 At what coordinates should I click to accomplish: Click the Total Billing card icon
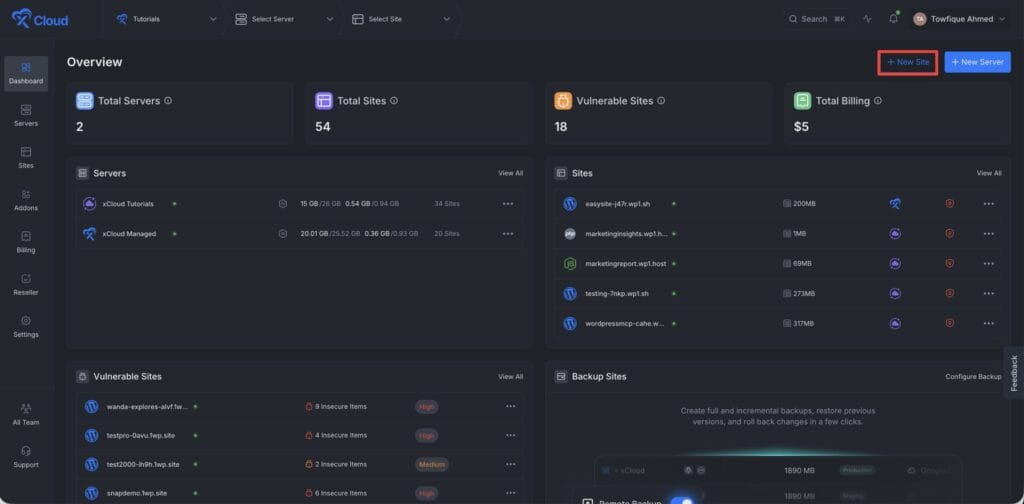click(803, 101)
